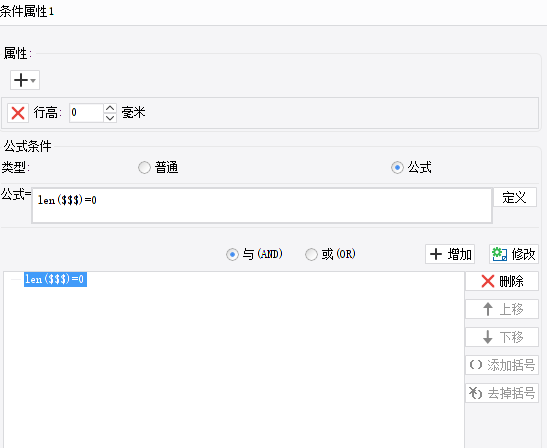The height and width of the screenshot is (448, 547).
Task: Click the 修改 modify condition button
Action: click(x=514, y=254)
